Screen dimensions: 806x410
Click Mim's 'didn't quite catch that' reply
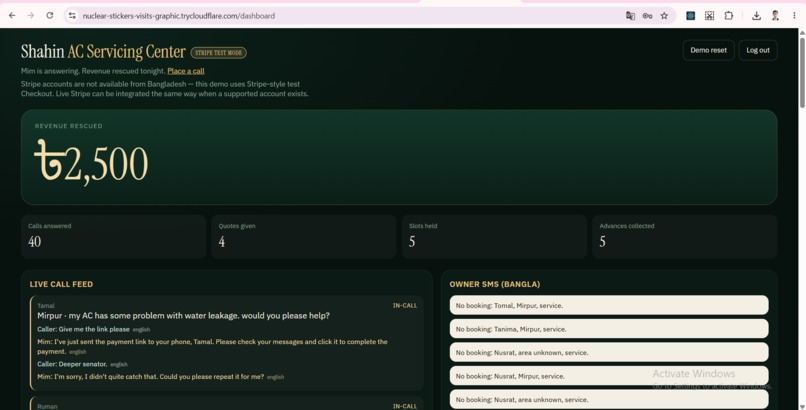[x=151, y=377]
